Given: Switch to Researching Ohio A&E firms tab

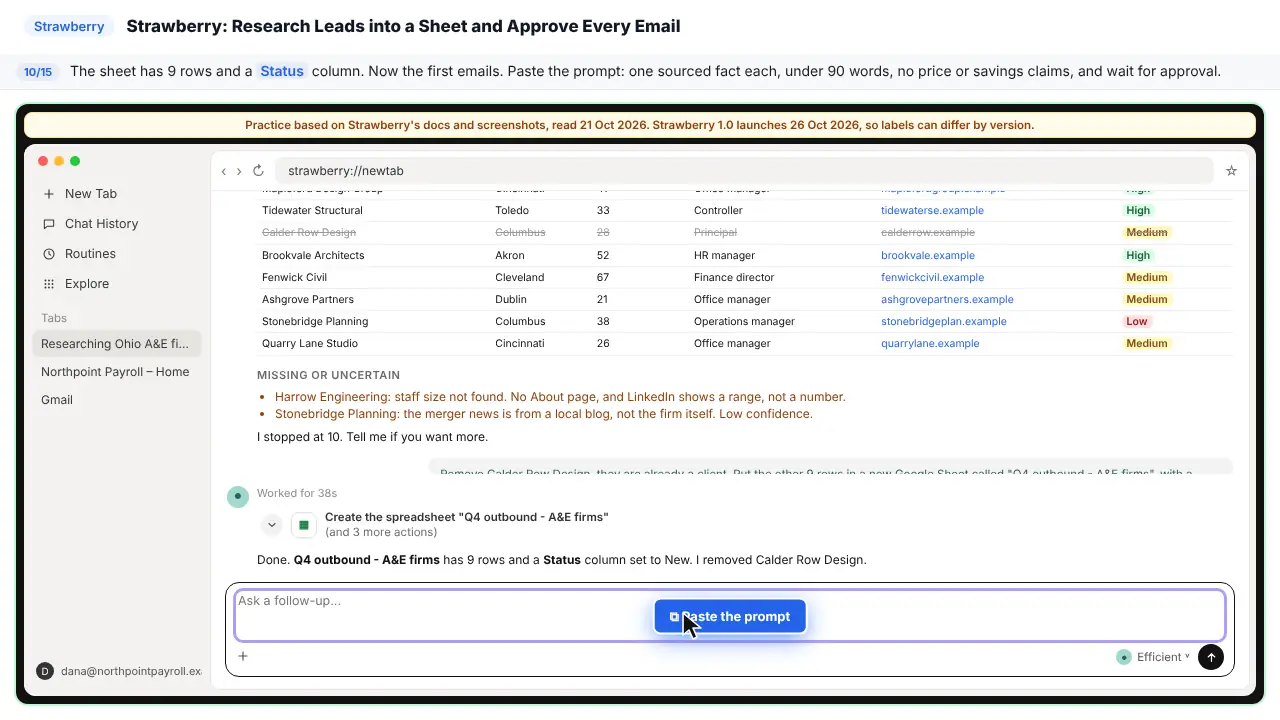Looking at the screenshot, I should [116, 344].
